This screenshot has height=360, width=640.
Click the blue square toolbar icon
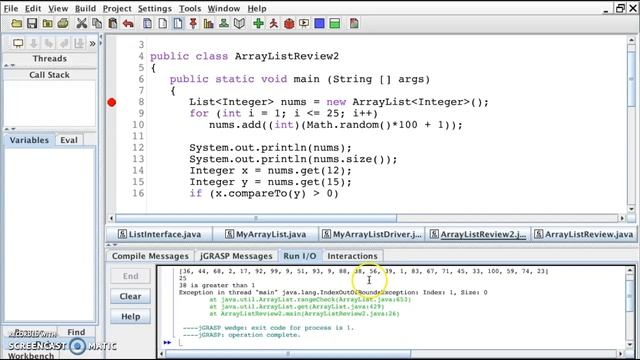click(x=320, y=24)
